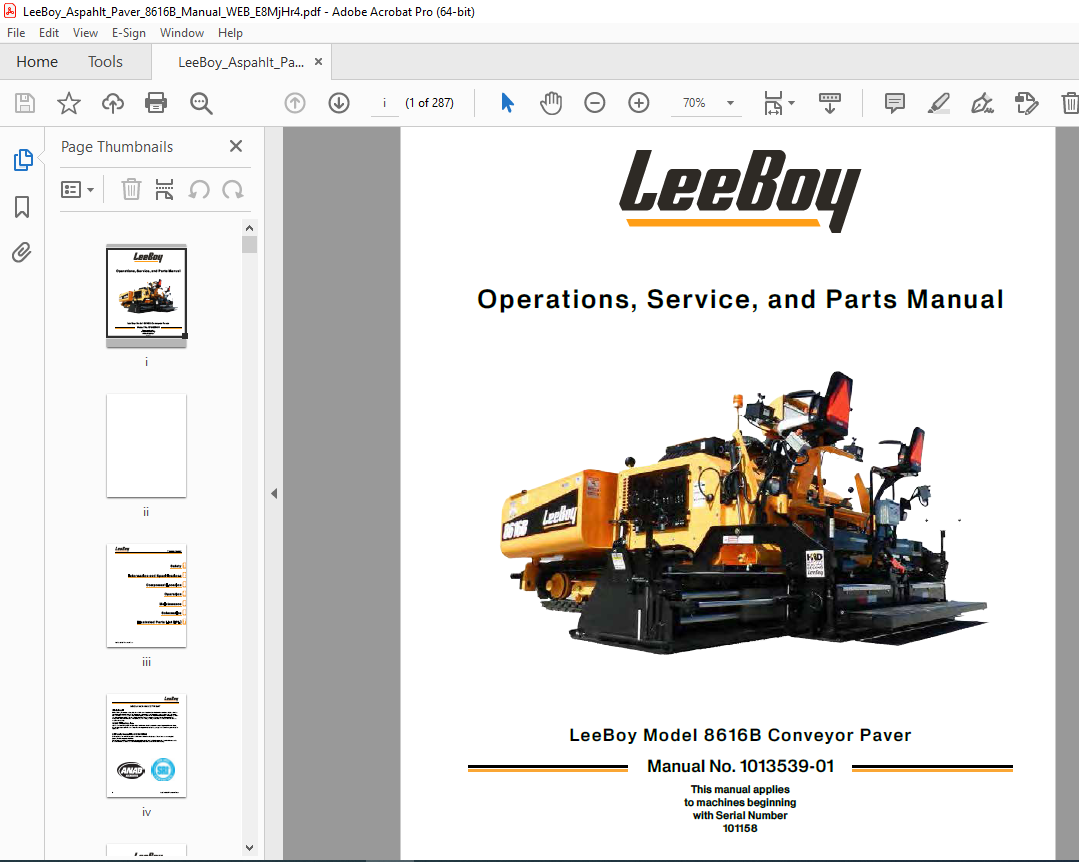1079x862 pixels.
Task: Open the Edit menu
Action: (x=49, y=33)
